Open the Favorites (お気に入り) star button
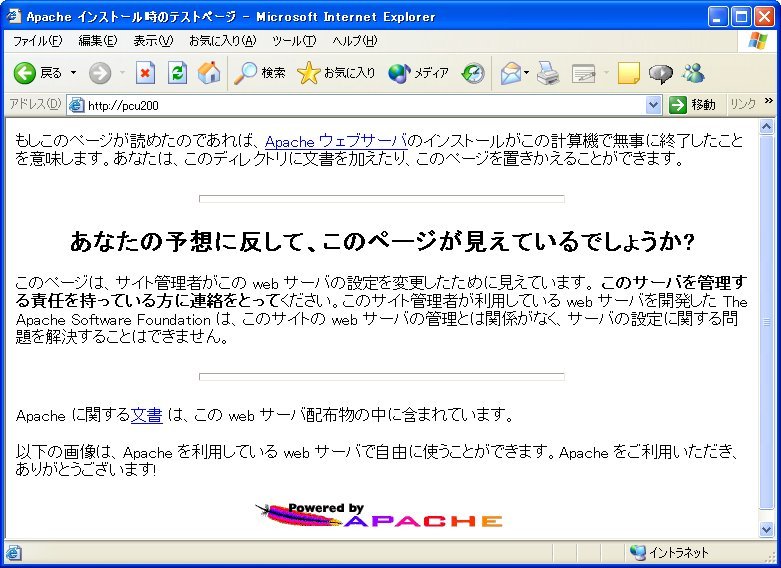 tap(336, 74)
